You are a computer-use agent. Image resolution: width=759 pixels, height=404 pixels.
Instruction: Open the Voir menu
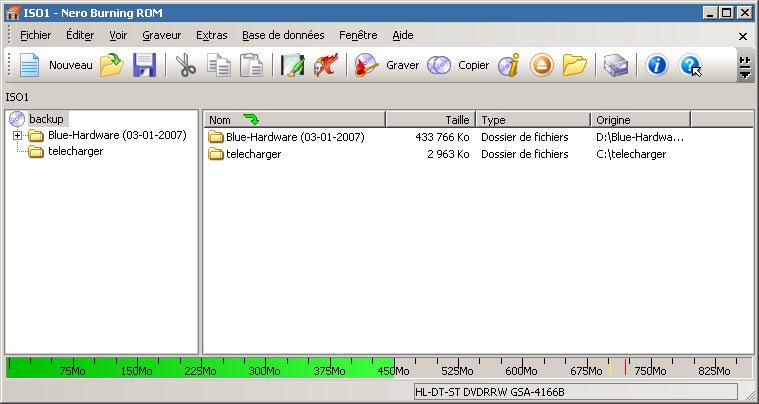click(x=118, y=35)
